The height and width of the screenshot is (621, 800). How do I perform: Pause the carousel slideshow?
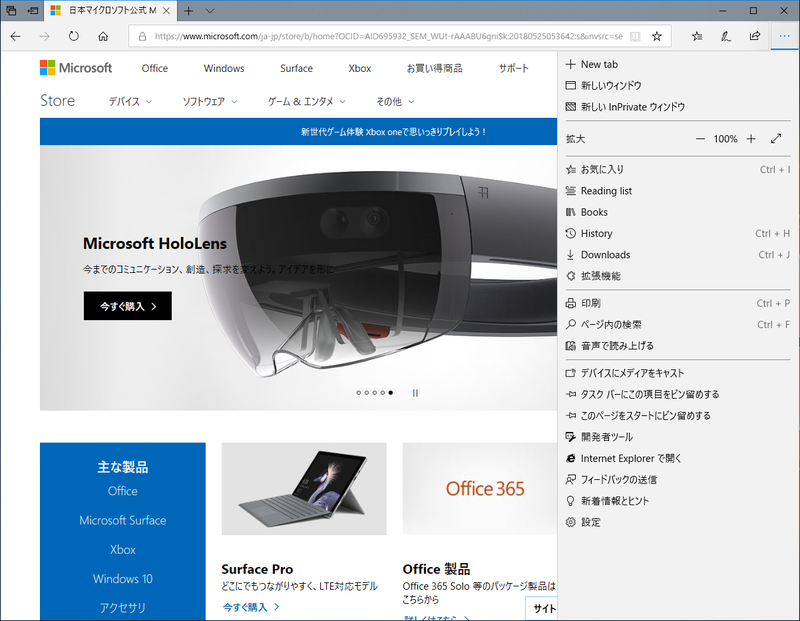[x=414, y=394]
